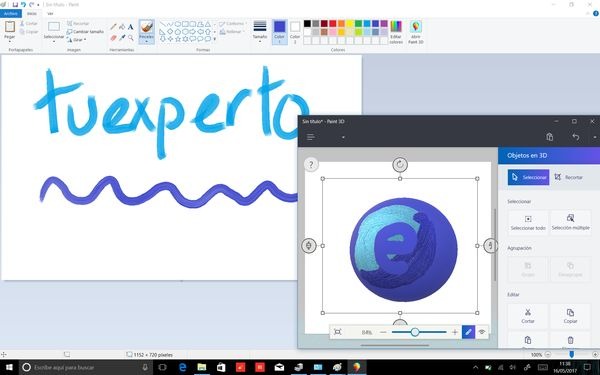Open the Quick Access Toolbar customize arrow
Viewport: 600px width, 375px height.
(38, 5)
